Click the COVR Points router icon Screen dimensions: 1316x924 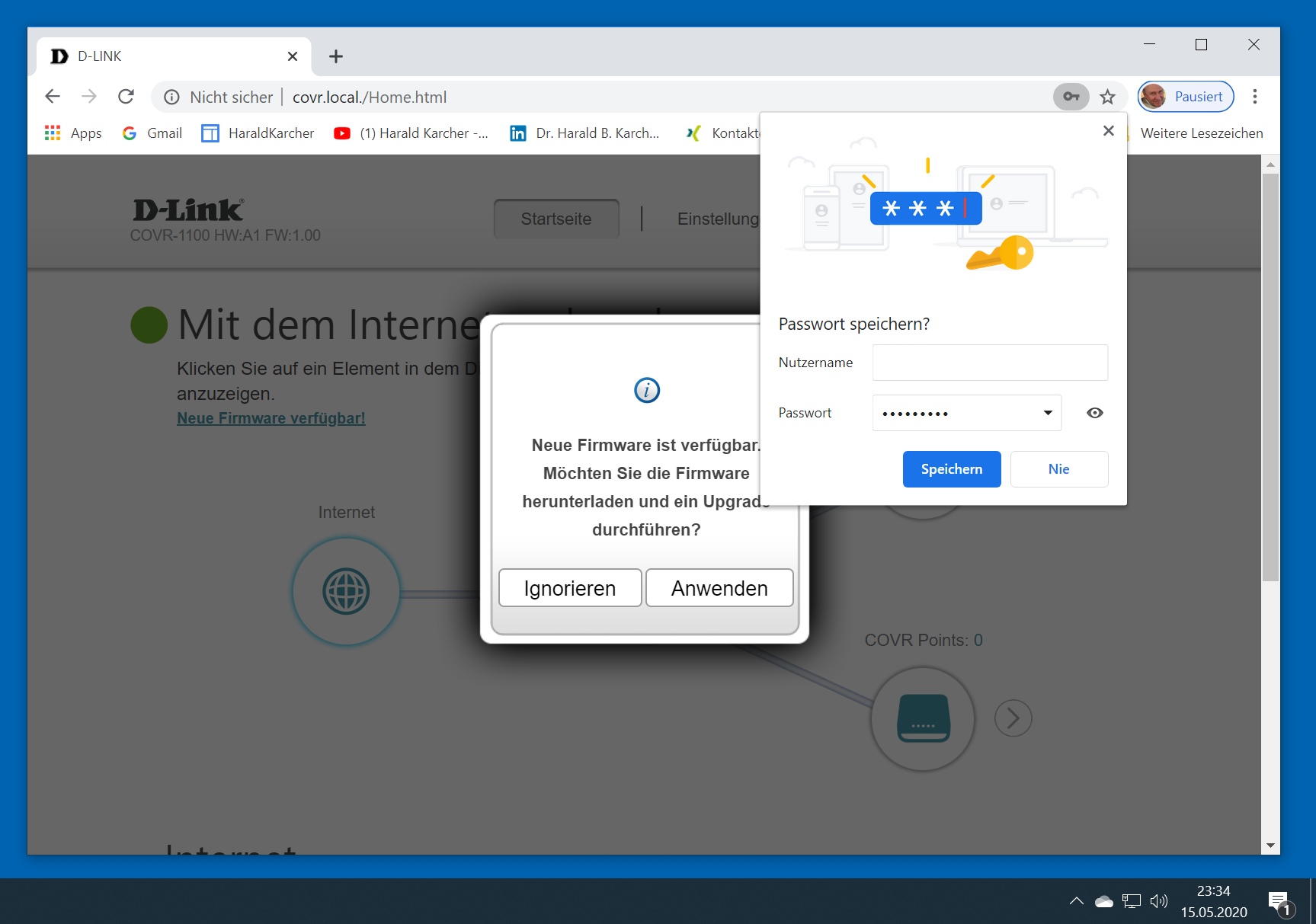pos(923,718)
